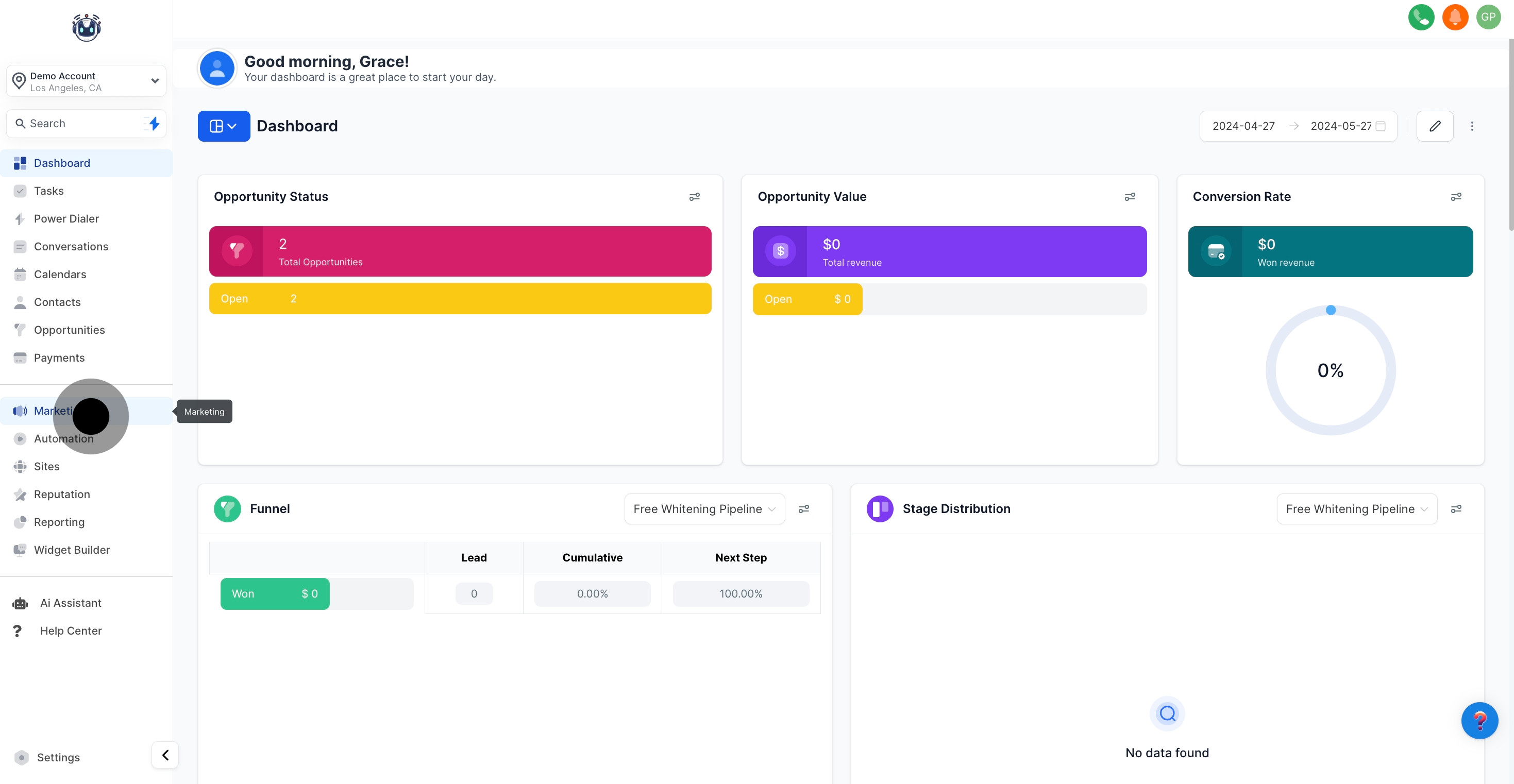Image resolution: width=1514 pixels, height=784 pixels.
Task: Click the blue help question bubble
Action: (1479, 720)
